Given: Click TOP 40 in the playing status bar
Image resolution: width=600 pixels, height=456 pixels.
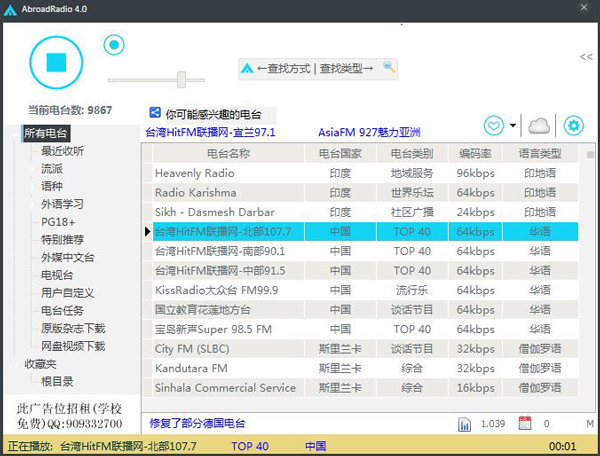Looking at the screenshot, I should [x=250, y=446].
